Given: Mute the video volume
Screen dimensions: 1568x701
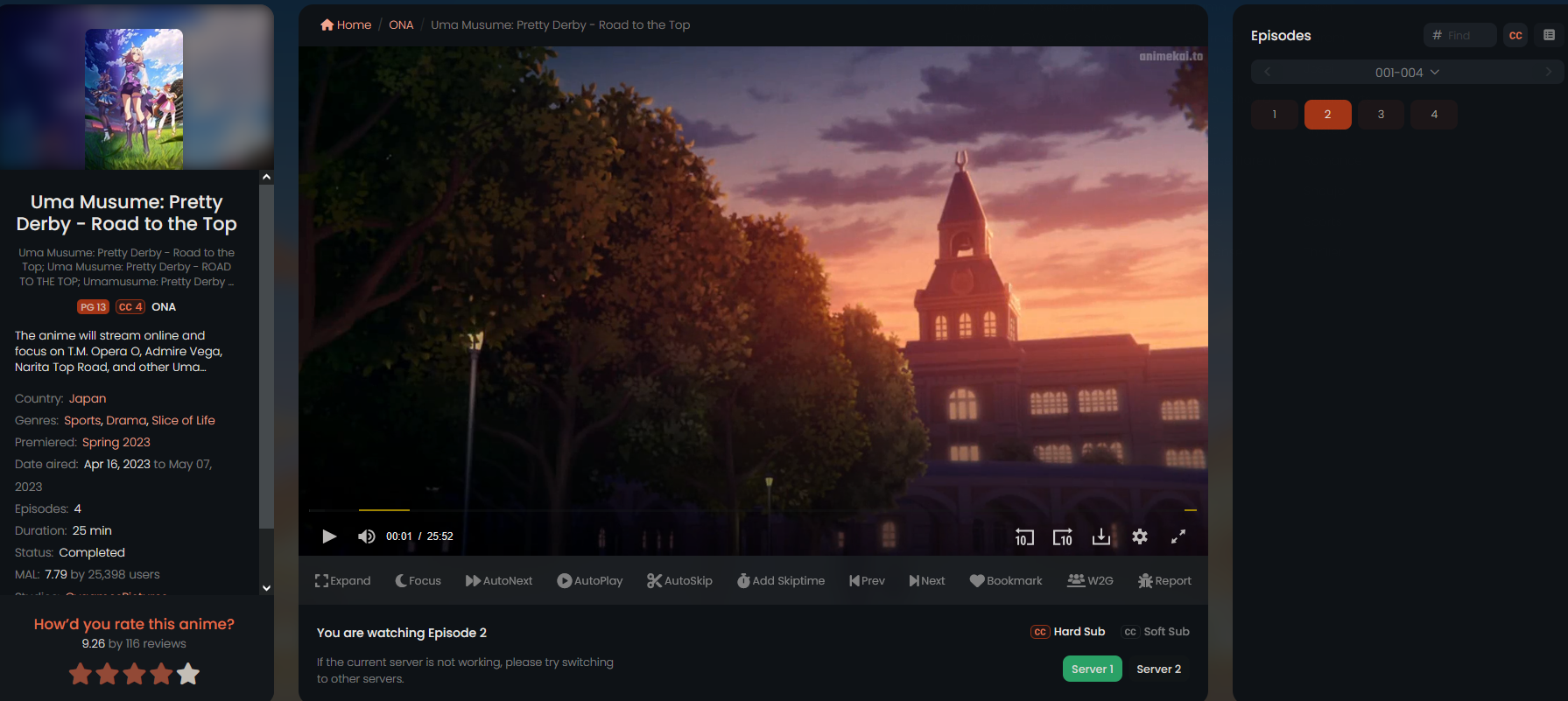Looking at the screenshot, I should 367,536.
